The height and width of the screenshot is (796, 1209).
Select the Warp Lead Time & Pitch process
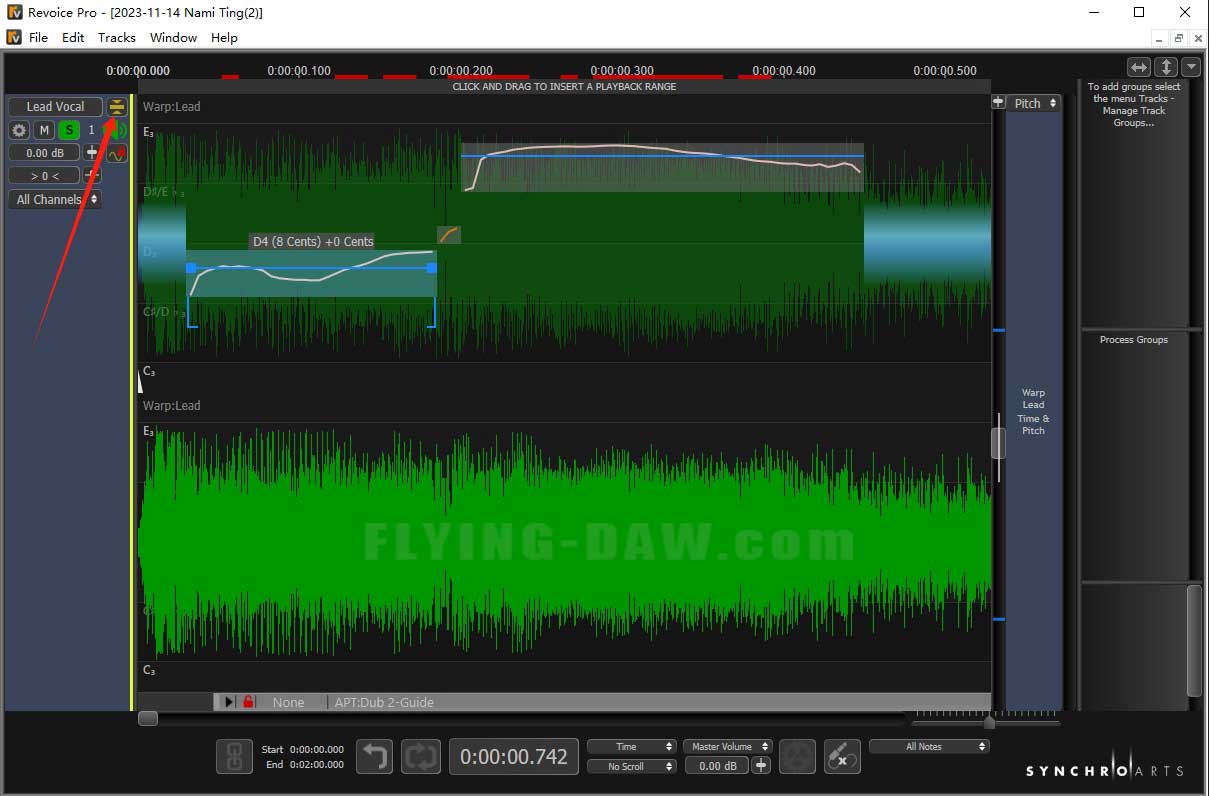[x=1033, y=412]
